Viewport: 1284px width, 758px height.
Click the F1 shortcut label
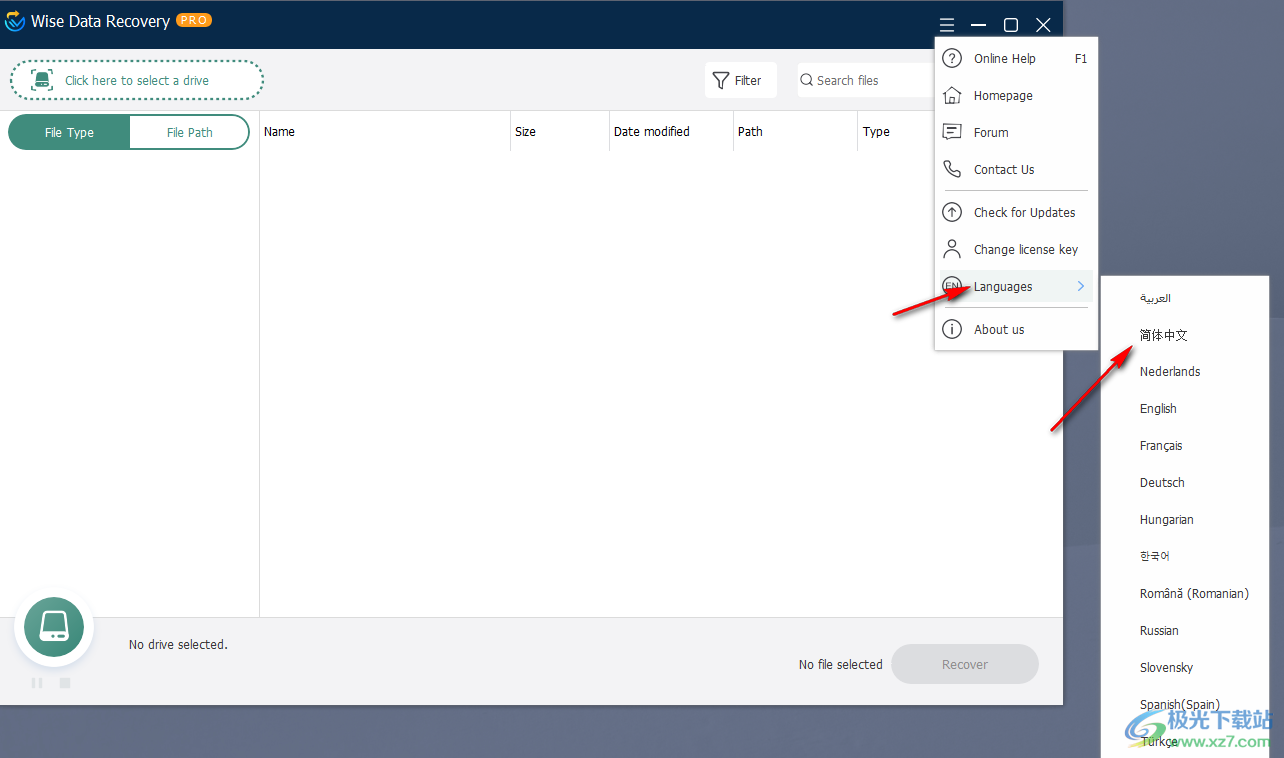[x=1081, y=58]
